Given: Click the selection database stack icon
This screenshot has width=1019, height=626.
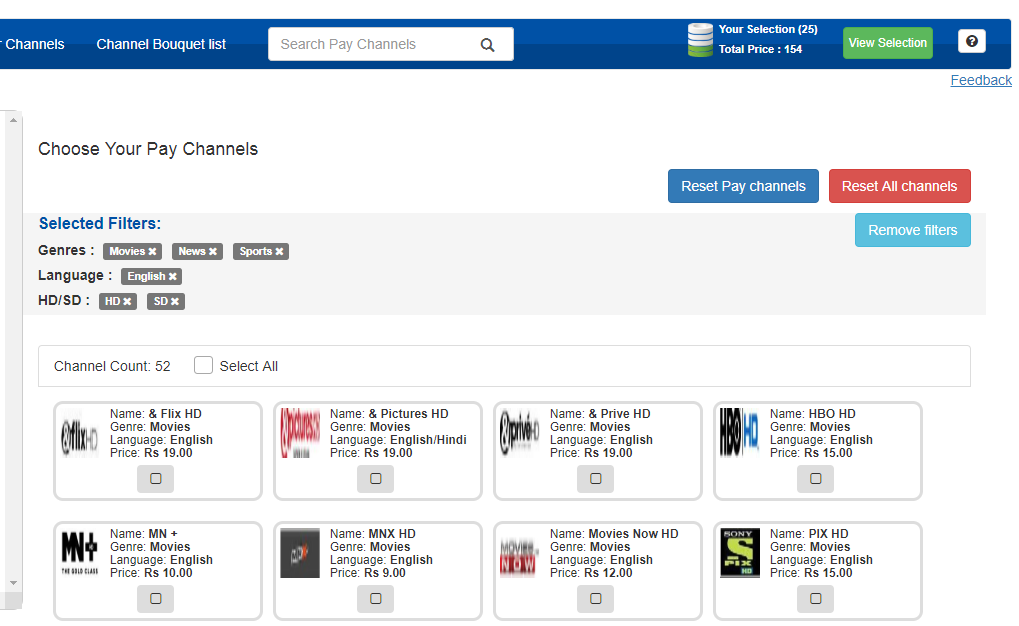Looking at the screenshot, I should click(x=700, y=40).
